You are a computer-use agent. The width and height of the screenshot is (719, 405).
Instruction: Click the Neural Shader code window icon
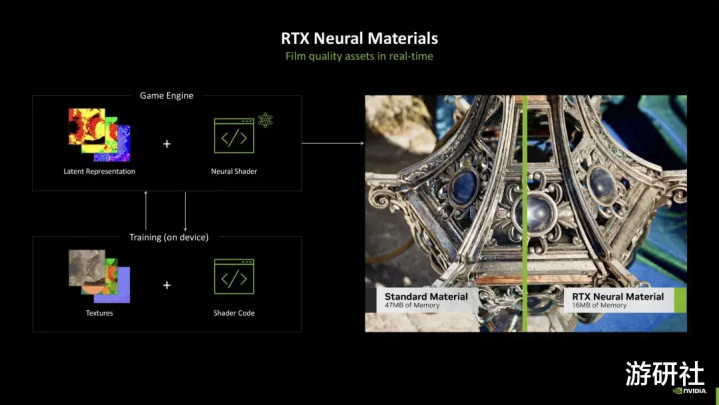coord(234,136)
